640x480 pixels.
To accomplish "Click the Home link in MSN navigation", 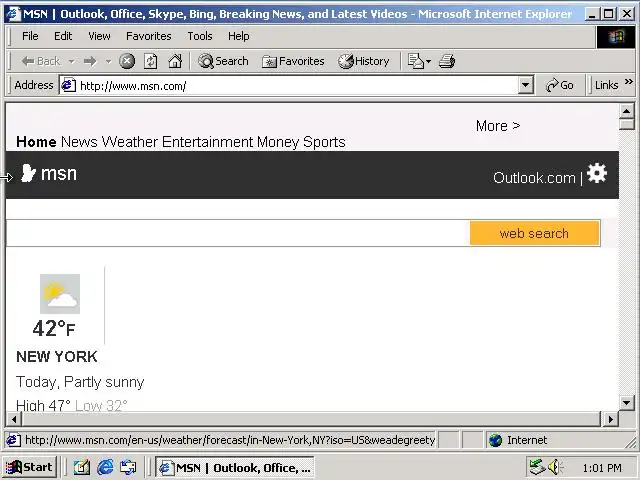I will click(x=36, y=142).
